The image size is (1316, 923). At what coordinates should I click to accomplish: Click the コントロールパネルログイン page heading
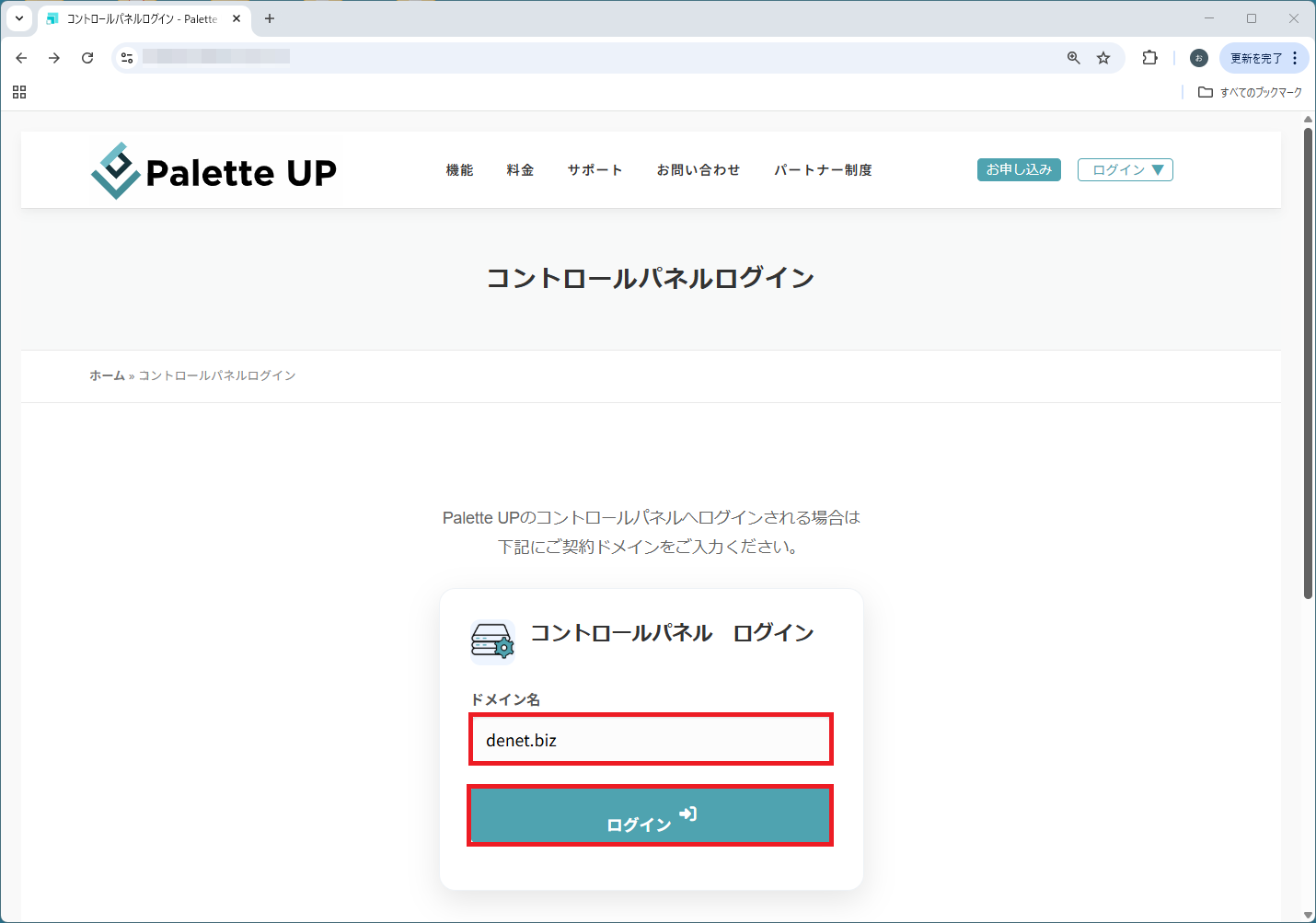click(651, 278)
